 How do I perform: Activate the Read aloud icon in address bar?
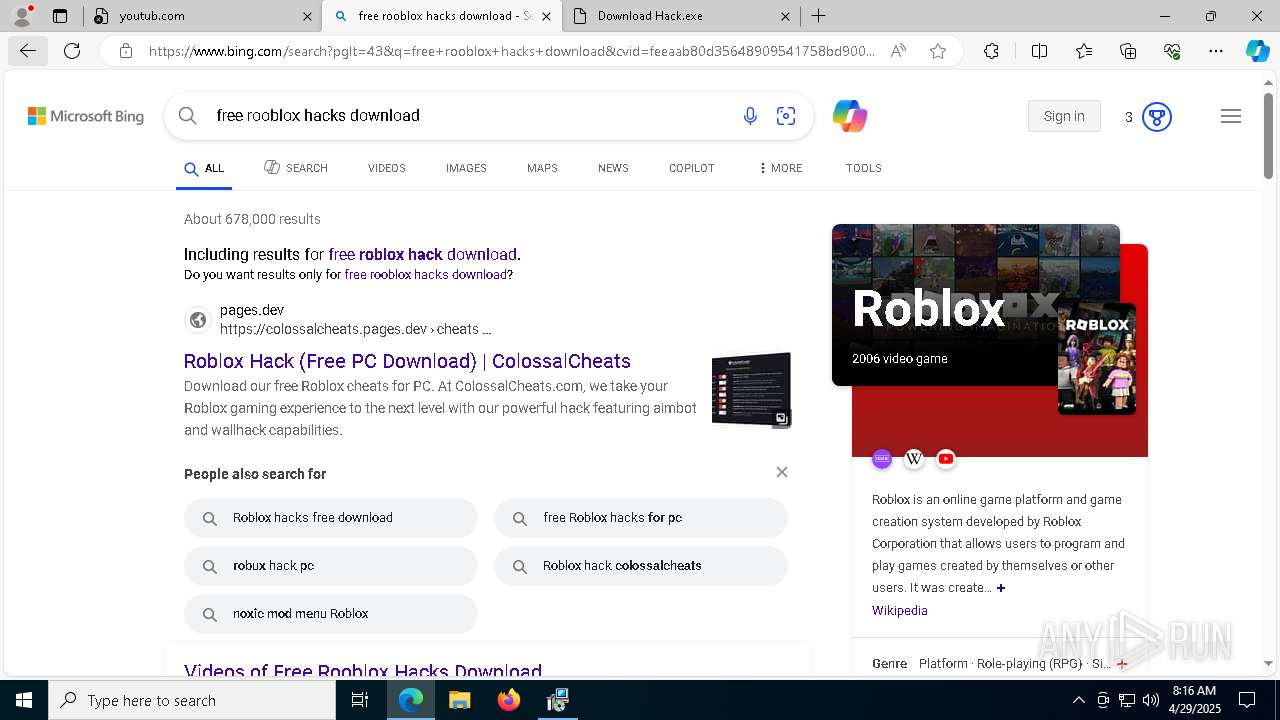click(898, 51)
